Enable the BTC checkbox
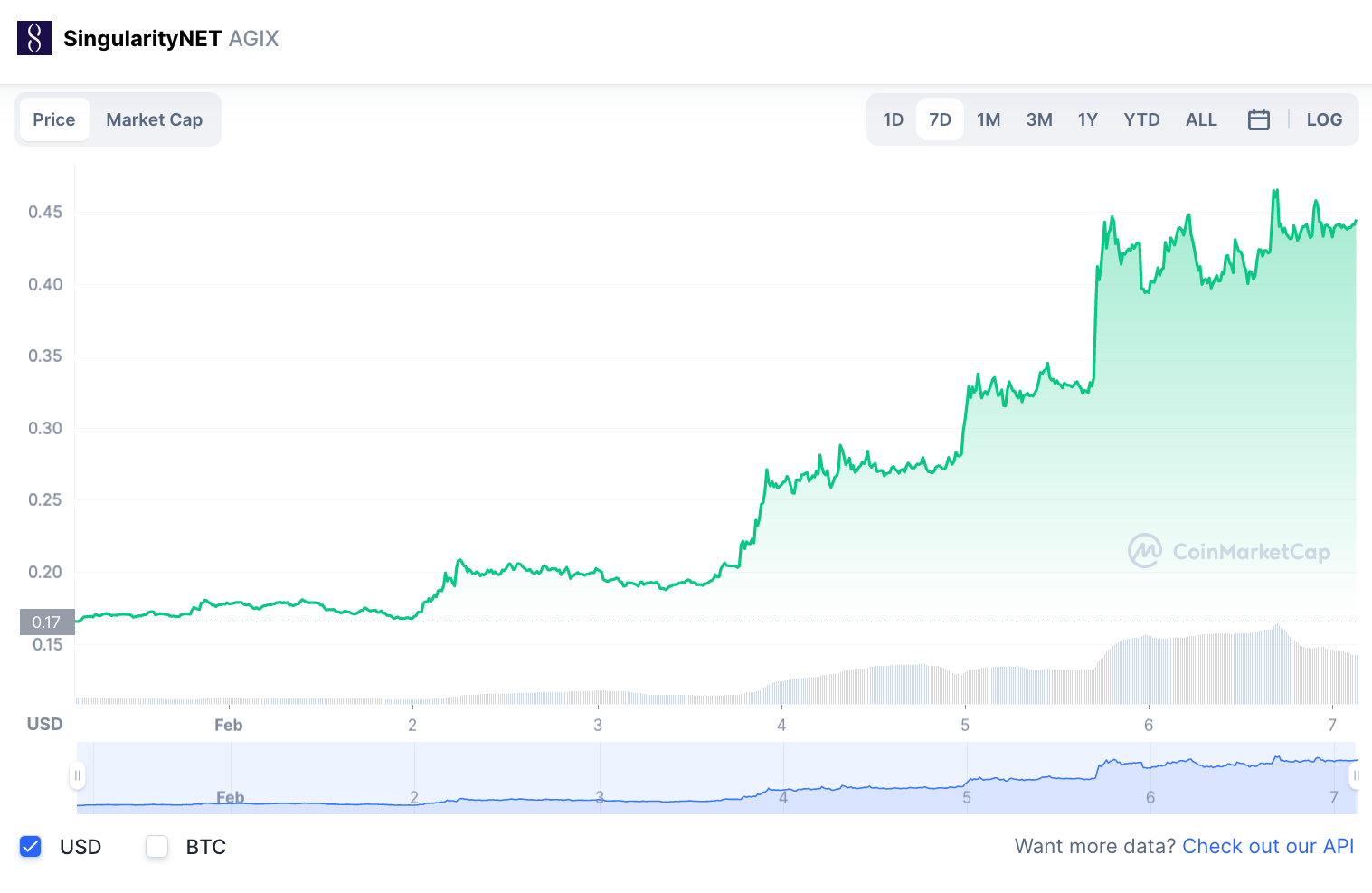 (x=157, y=847)
